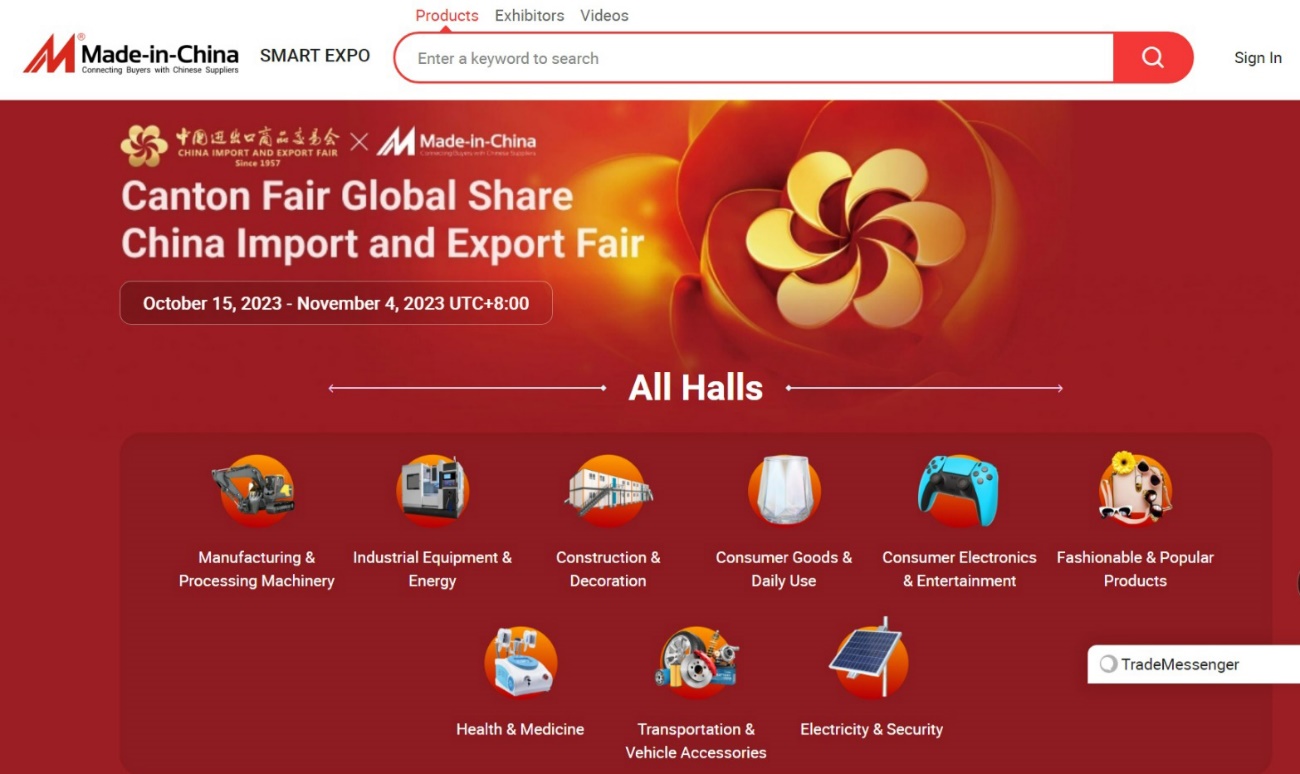Click the China Import and Export Fair logo
Image resolution: width=1300 pixels, height=774 pixels.
coord(230,146)
